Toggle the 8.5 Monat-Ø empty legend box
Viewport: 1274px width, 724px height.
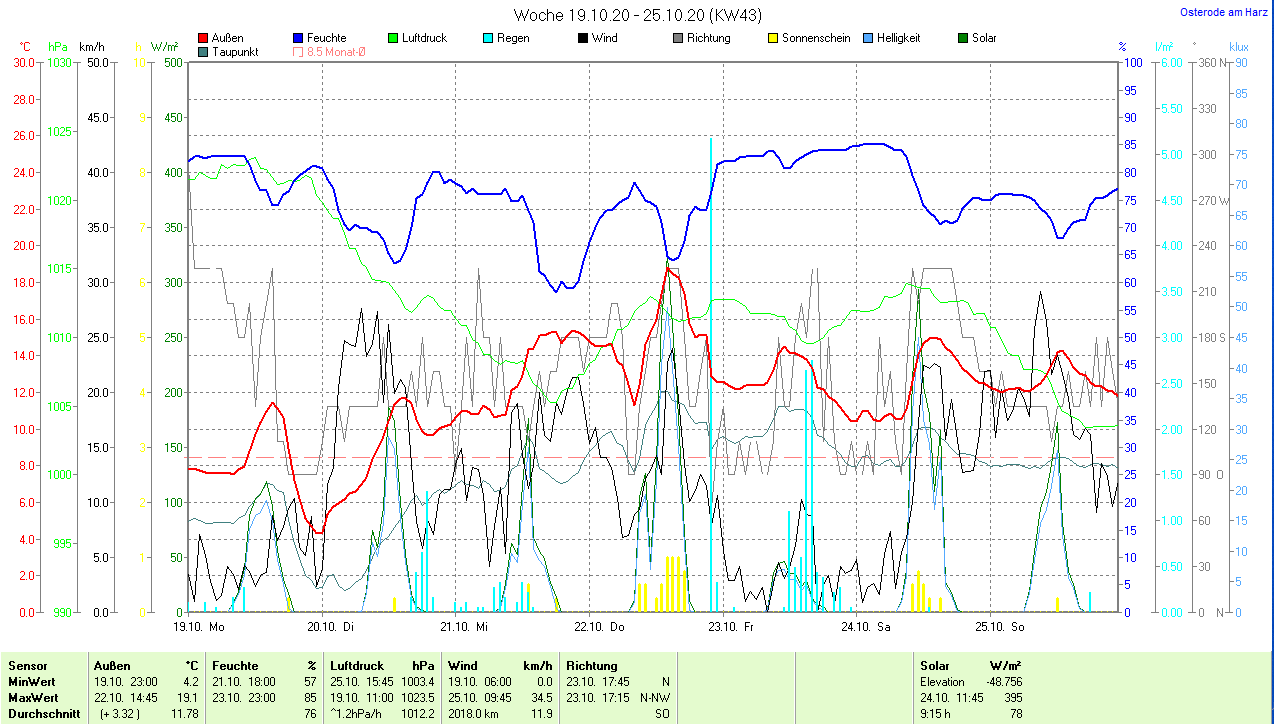coord(299,52)
